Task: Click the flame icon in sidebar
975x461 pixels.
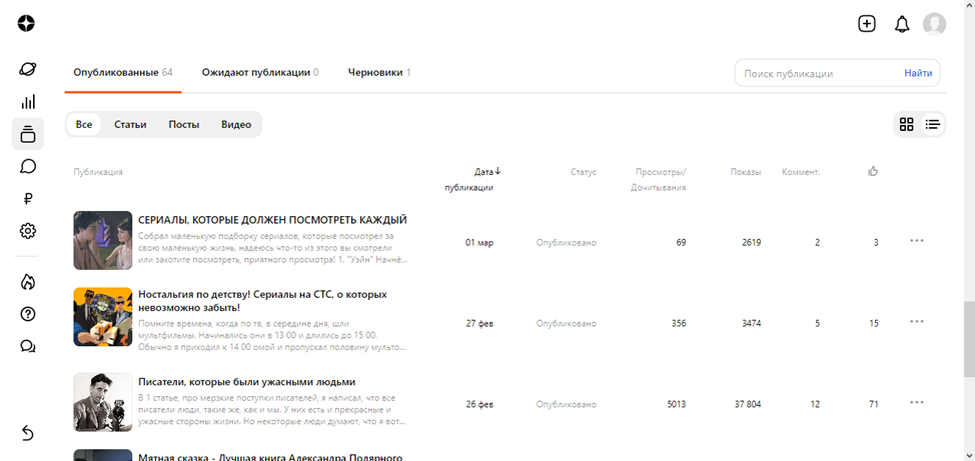Action: (x=27, y=282)
